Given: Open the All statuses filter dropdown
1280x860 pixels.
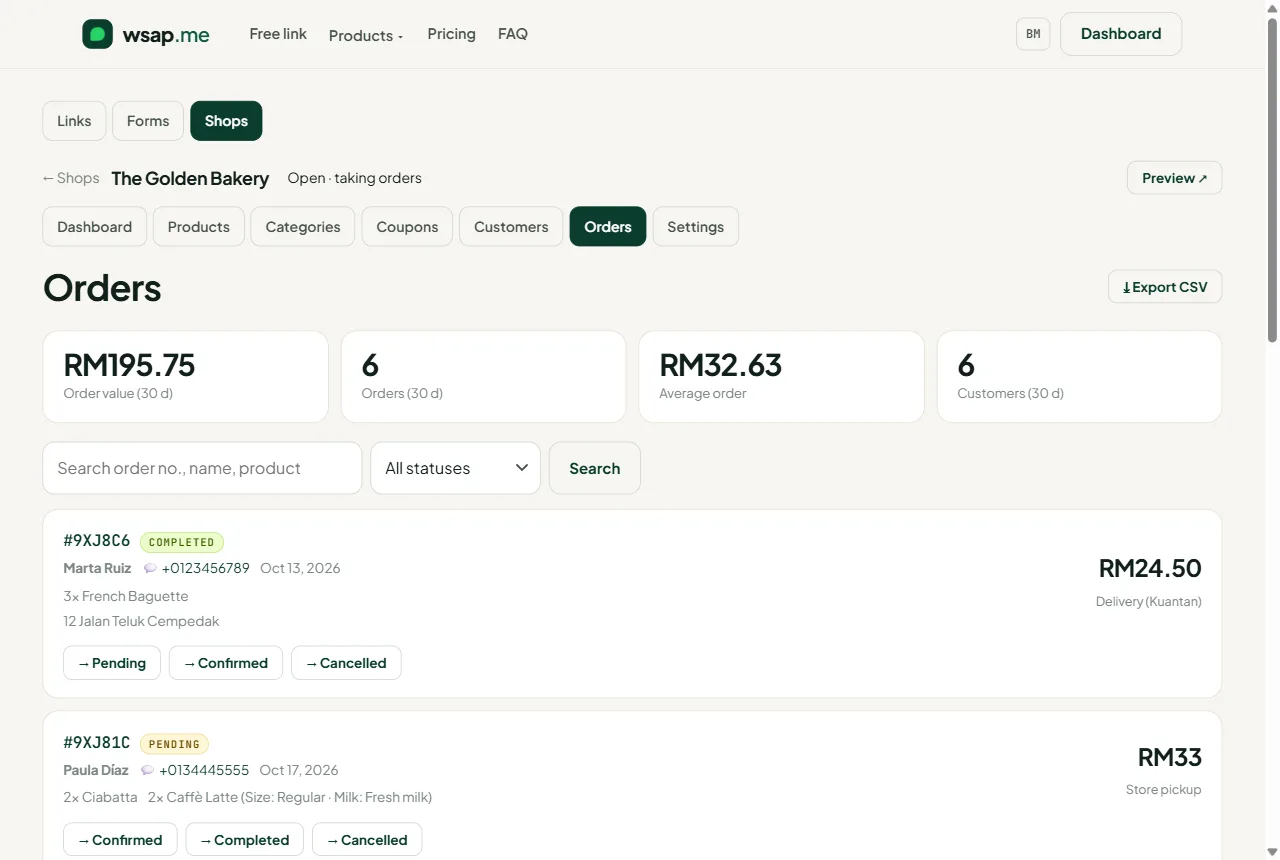Looking at the screenshot, I should click(x=455, y=468).
